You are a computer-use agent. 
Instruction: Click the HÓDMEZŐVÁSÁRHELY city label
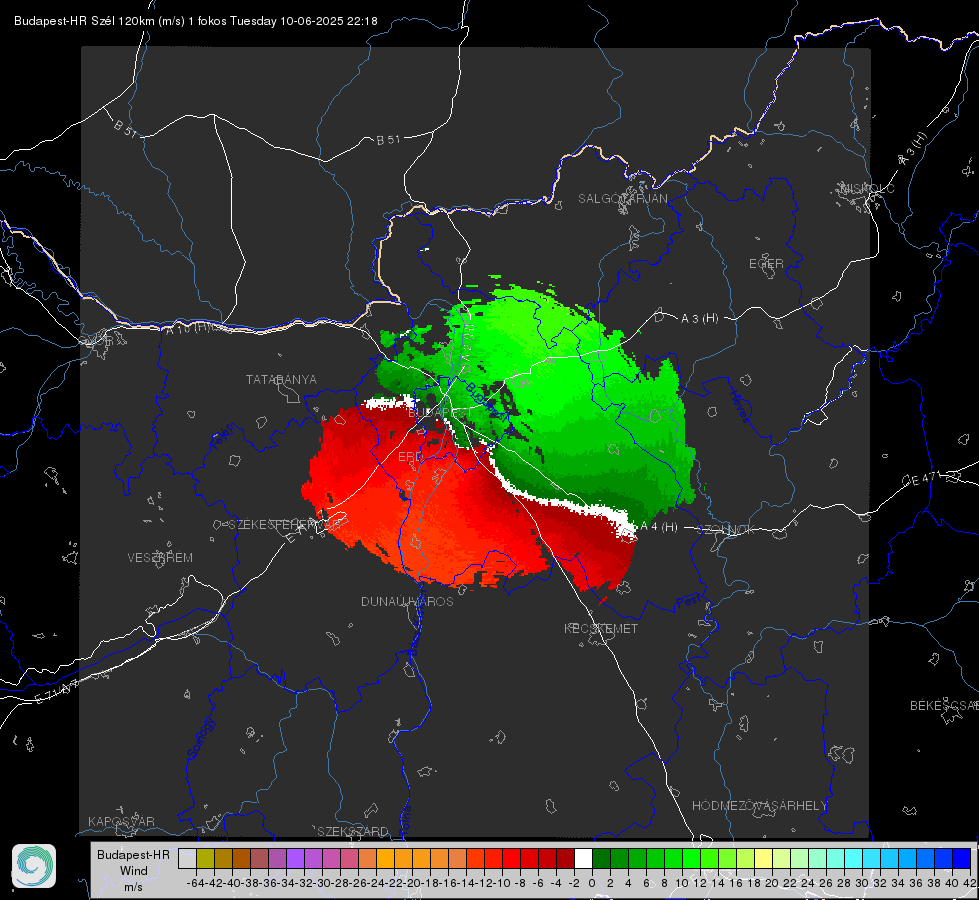pos(759,806)
